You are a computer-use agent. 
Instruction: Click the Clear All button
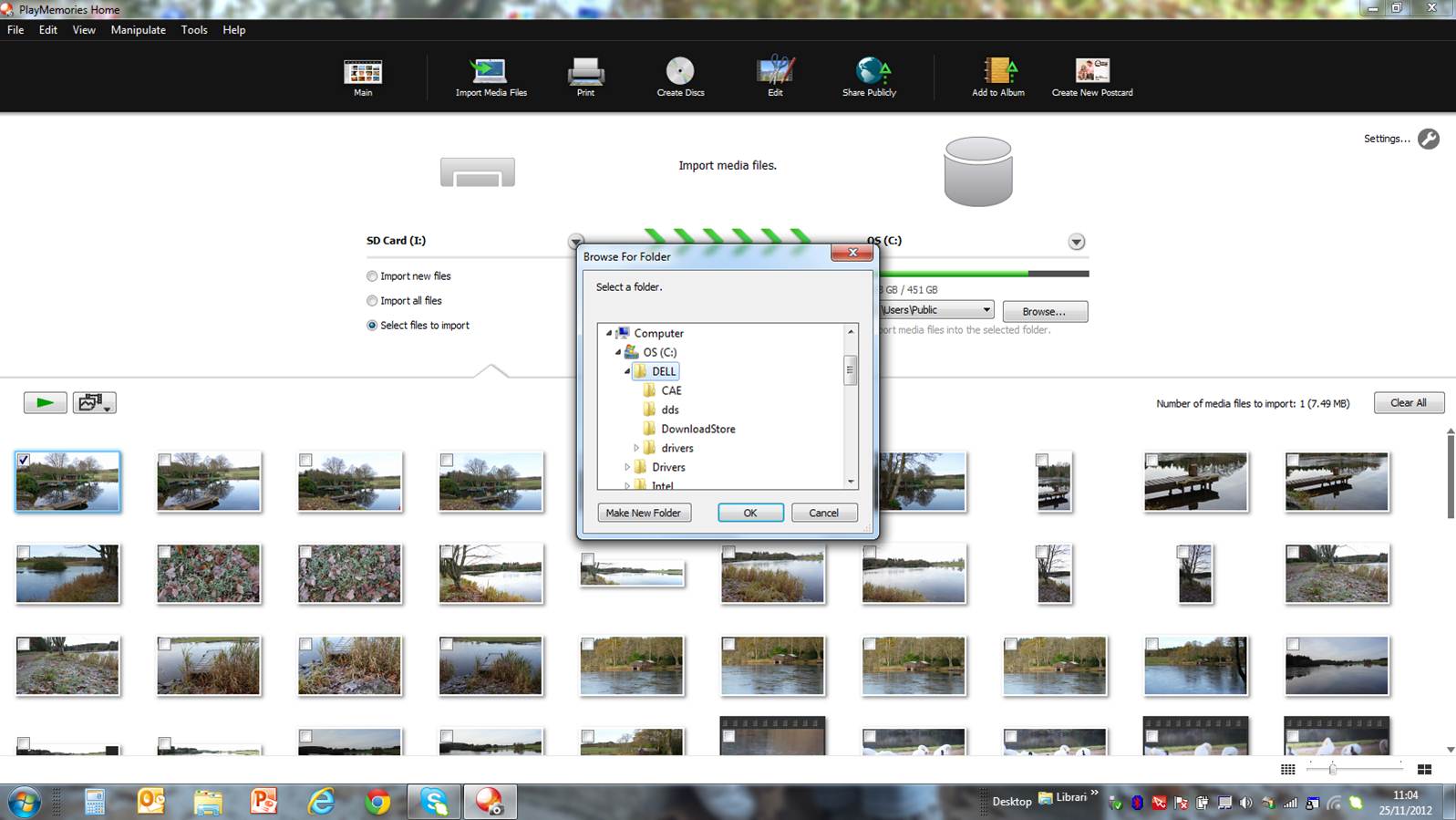point(1409,402)
